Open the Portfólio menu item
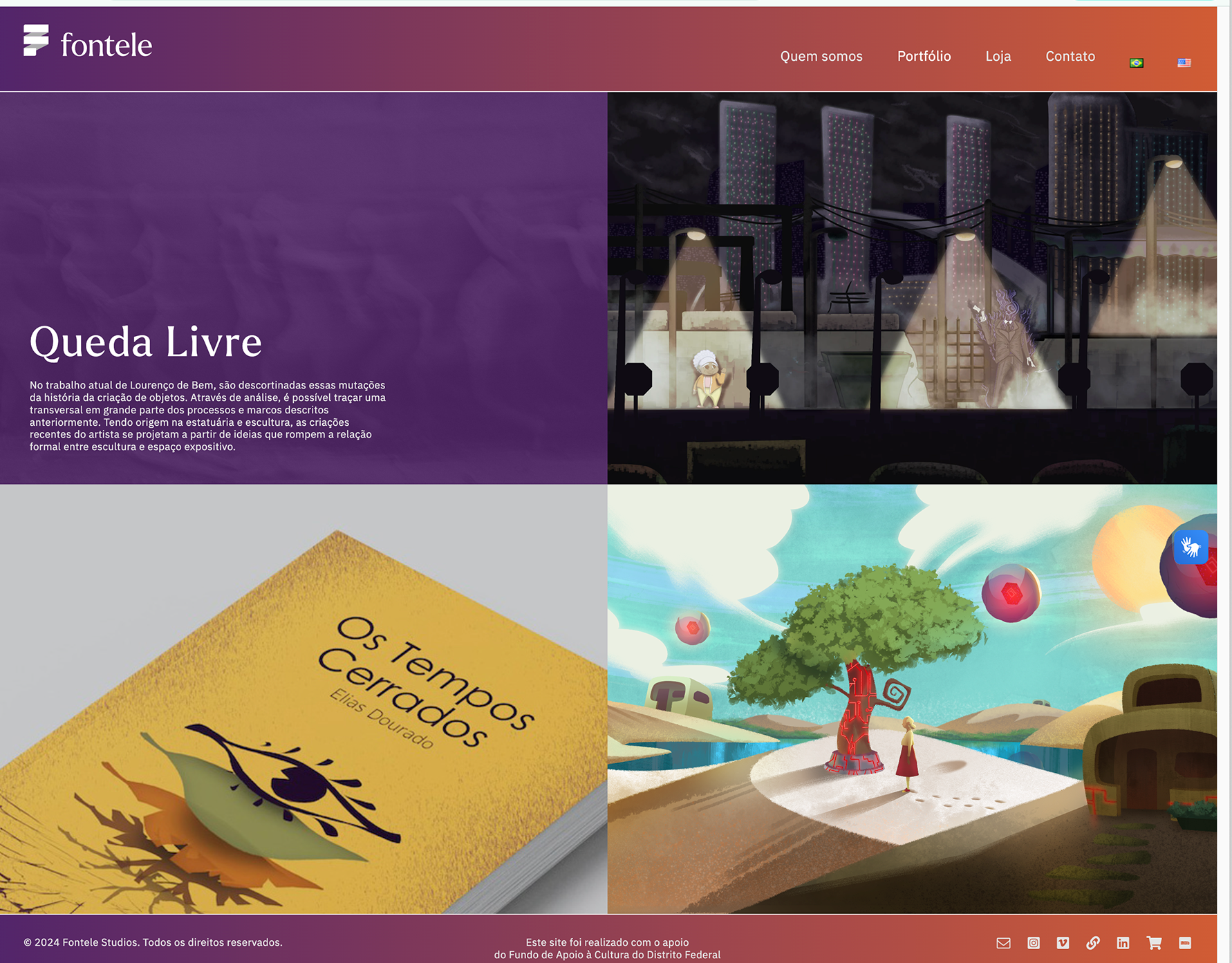 click(x=924, y=56)
